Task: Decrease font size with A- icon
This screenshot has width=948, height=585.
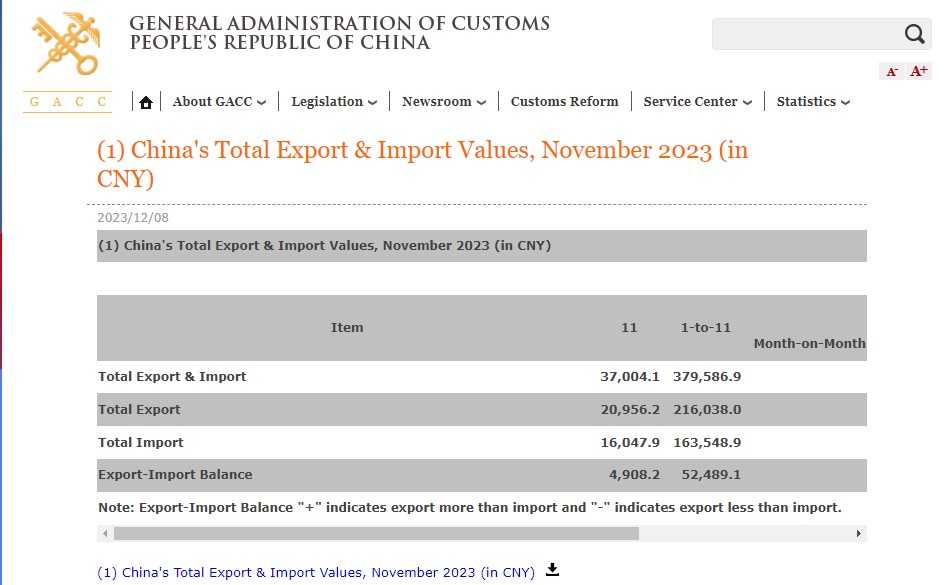Action: [891, 72]
